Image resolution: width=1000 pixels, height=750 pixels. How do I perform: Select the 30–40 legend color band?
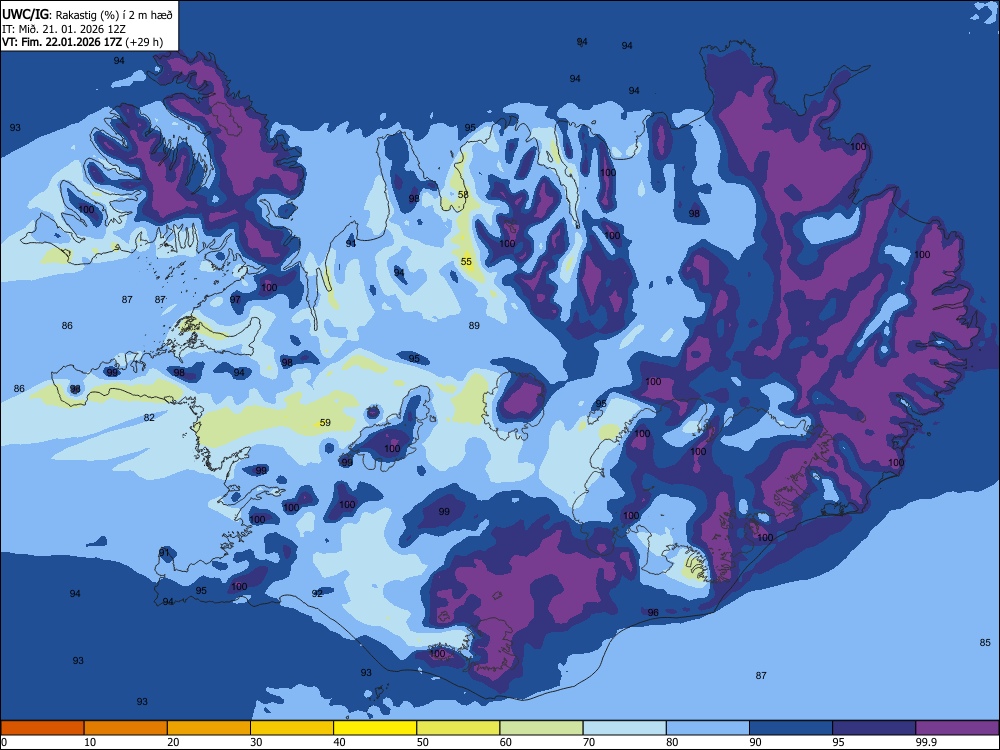(x=292, y=728)
